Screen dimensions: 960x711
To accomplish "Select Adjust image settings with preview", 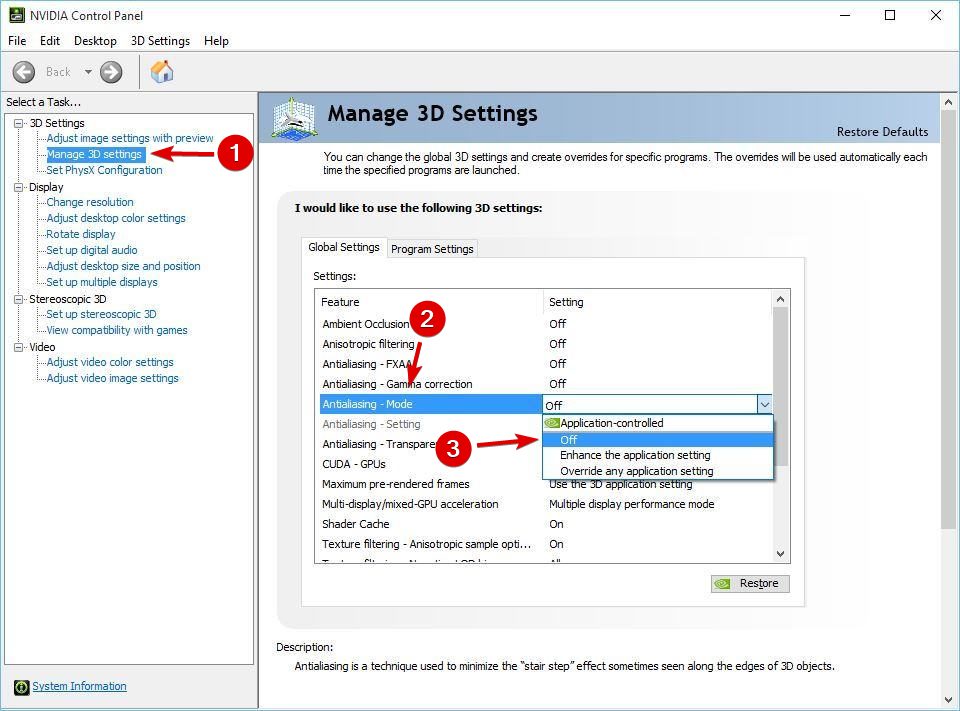I will (130, 138).
